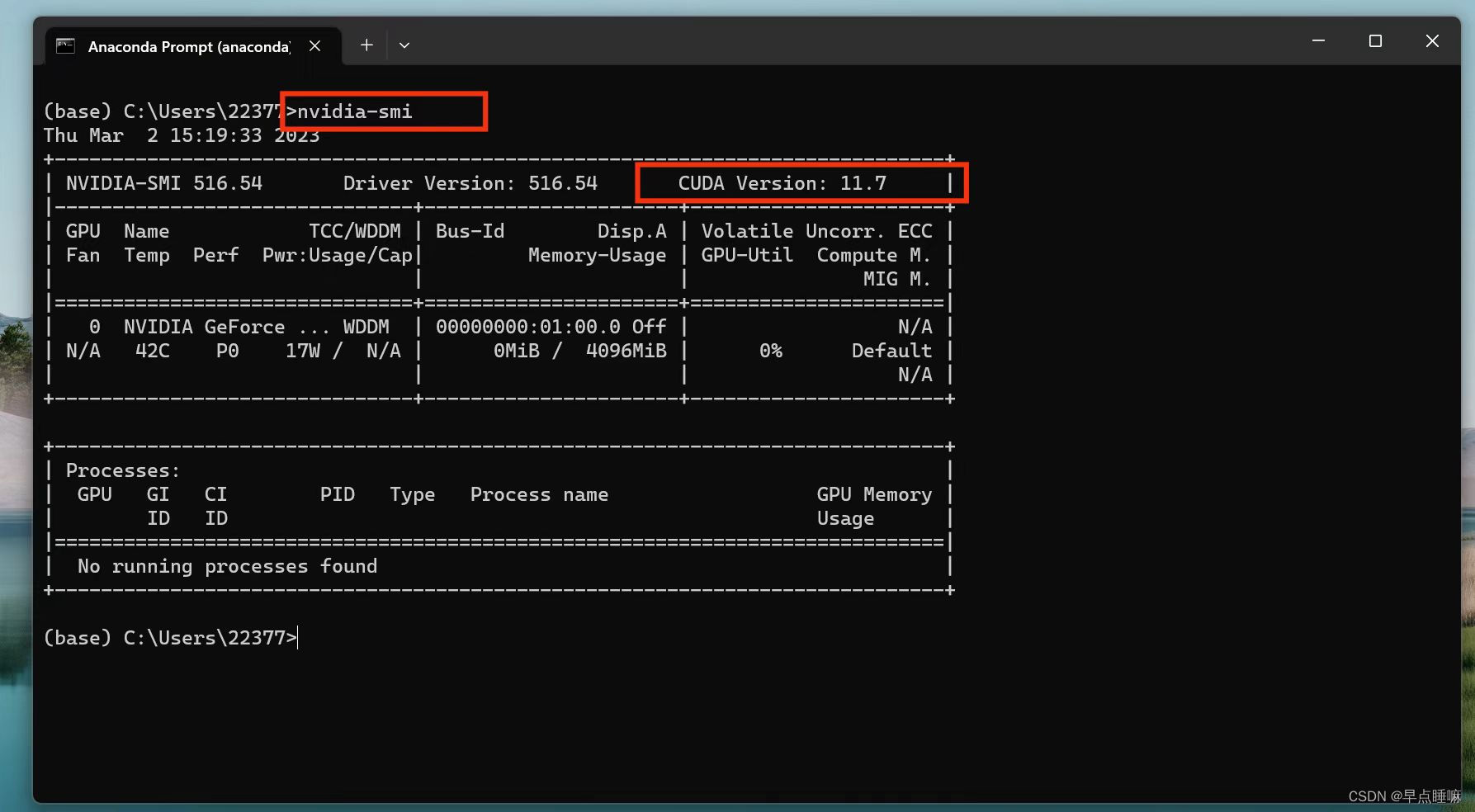
Task: Click the 'GPU-Util' column header
Action: tap(748, 255)
